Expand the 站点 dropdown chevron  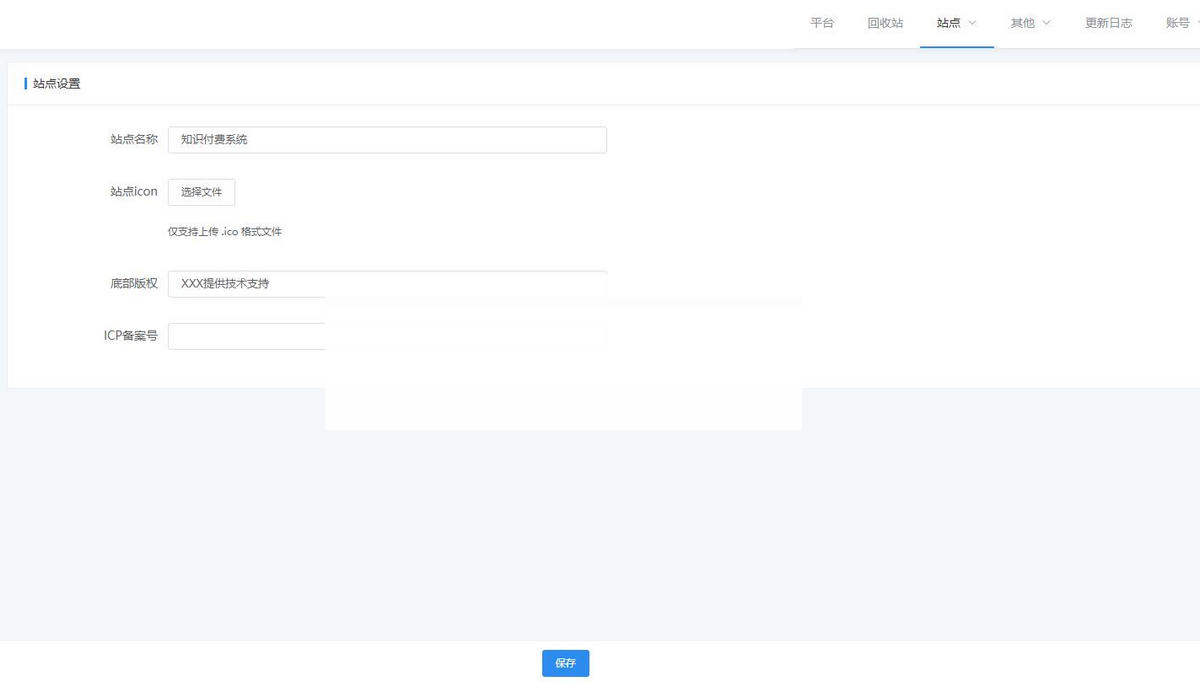972,23
